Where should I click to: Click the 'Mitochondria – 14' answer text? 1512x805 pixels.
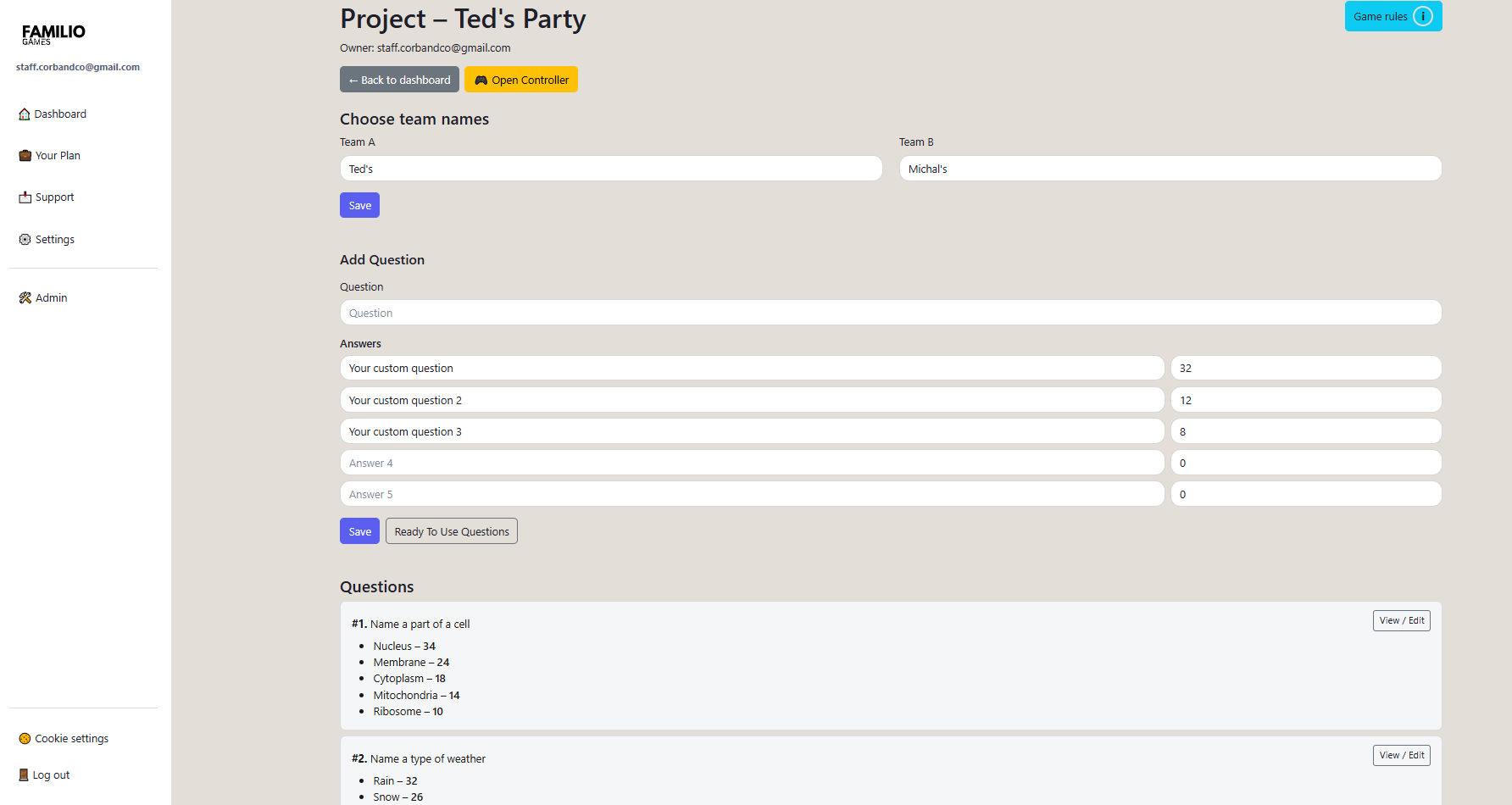pos(416,696)
